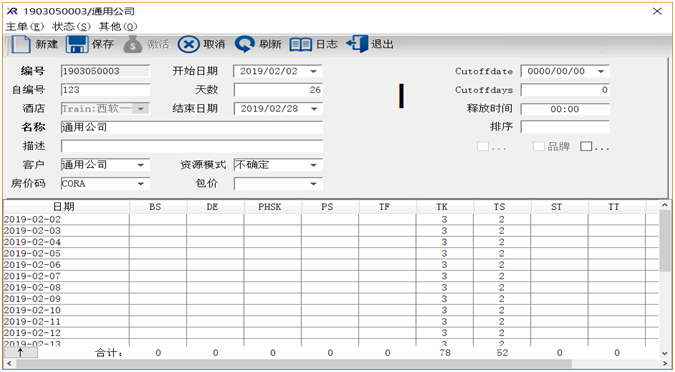675x372 pixels.
Task: Click the TS total value 52
Action: pyautogui.click(x=502, y=353)
